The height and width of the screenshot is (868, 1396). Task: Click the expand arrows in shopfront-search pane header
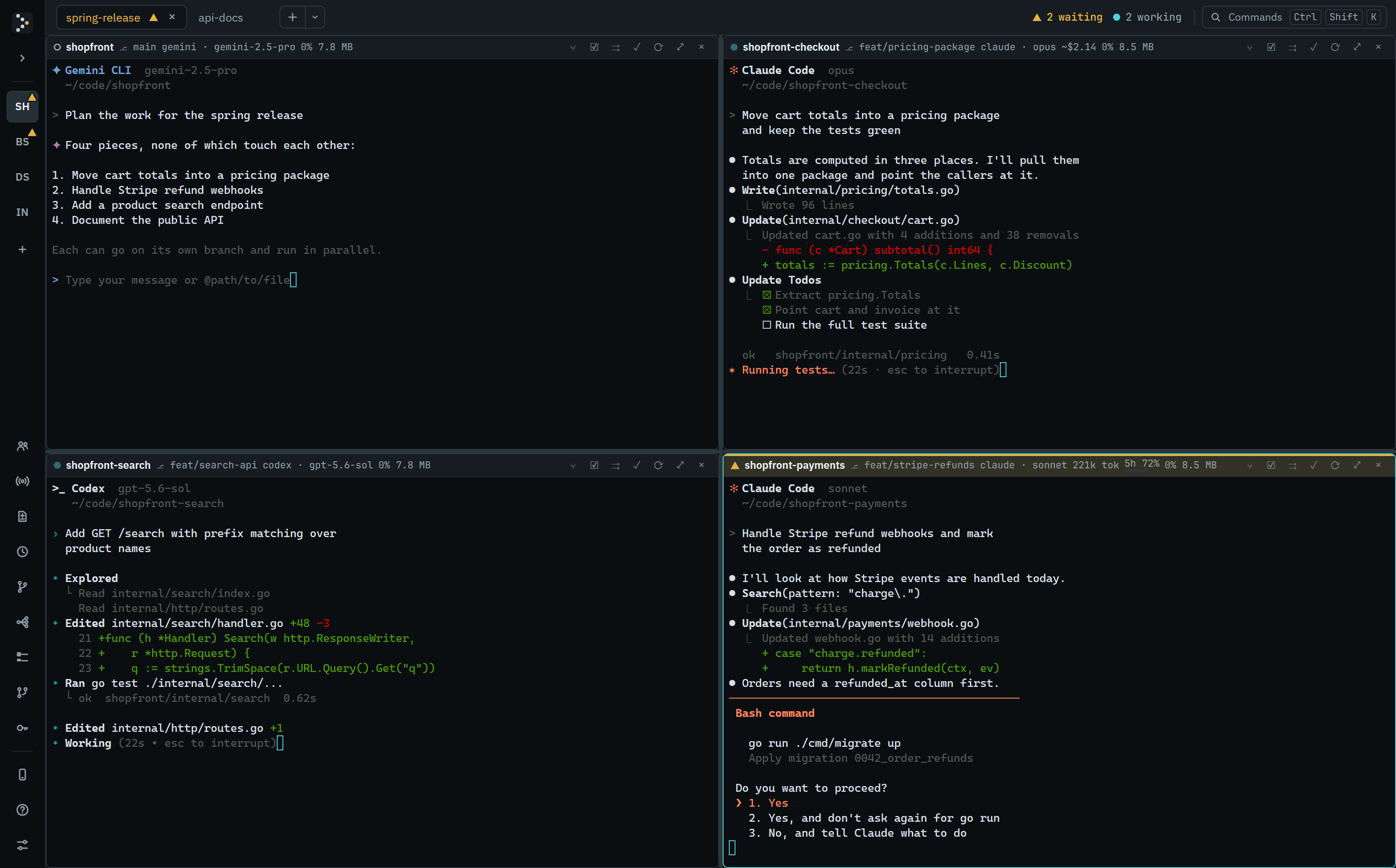[680, 465]
